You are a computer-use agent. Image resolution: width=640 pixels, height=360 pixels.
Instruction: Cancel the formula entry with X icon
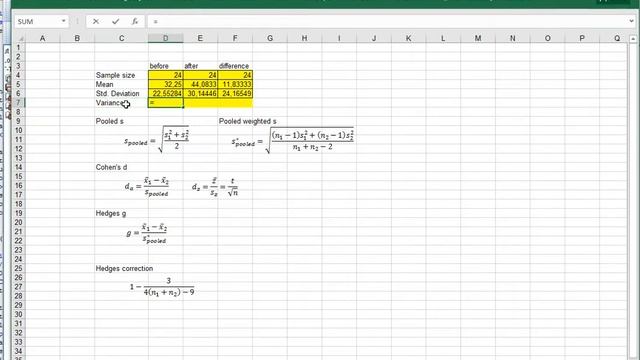pyautogui.click(x=96, y=21)
